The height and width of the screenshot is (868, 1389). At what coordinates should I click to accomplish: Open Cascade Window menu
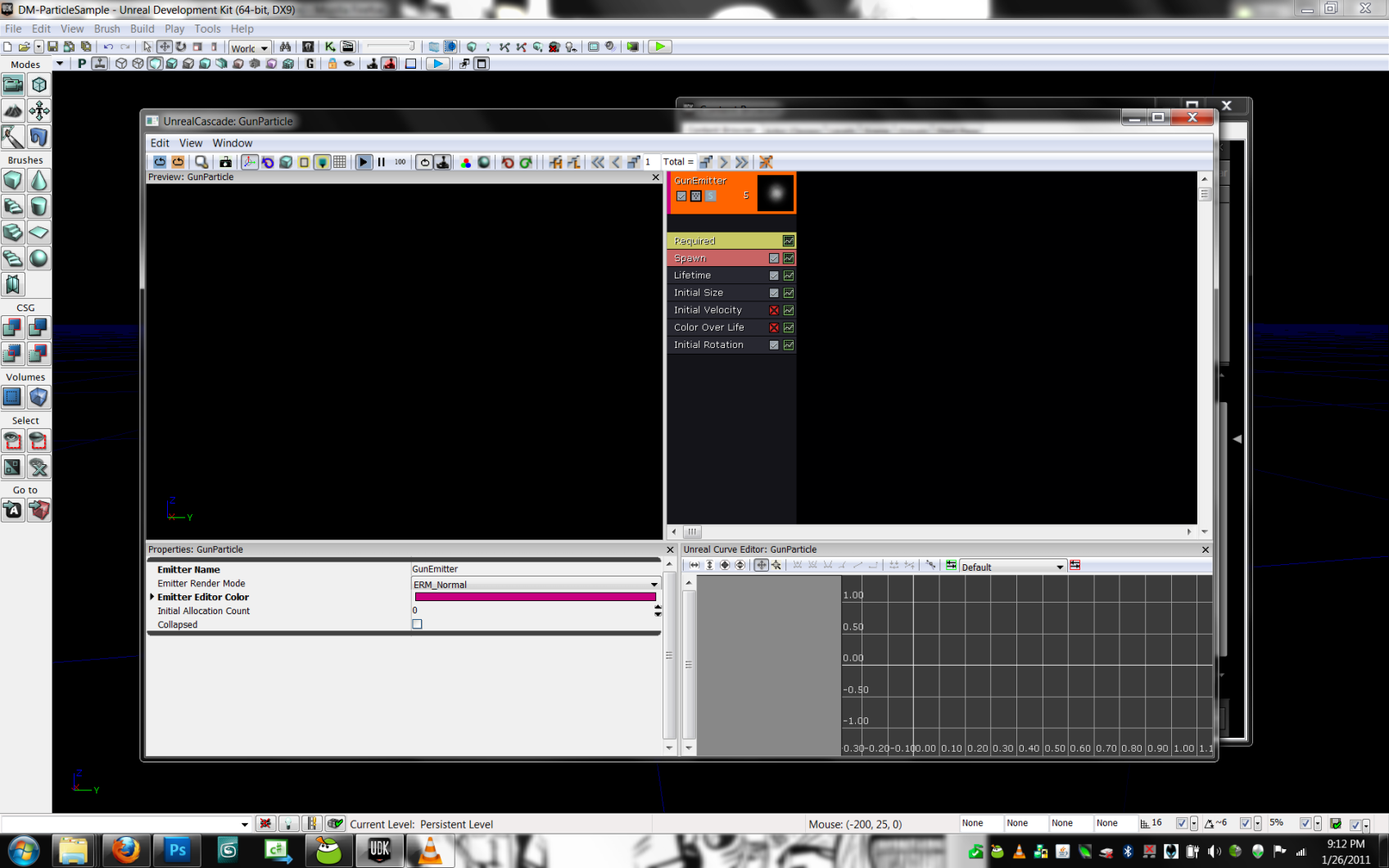coord(233,142)
